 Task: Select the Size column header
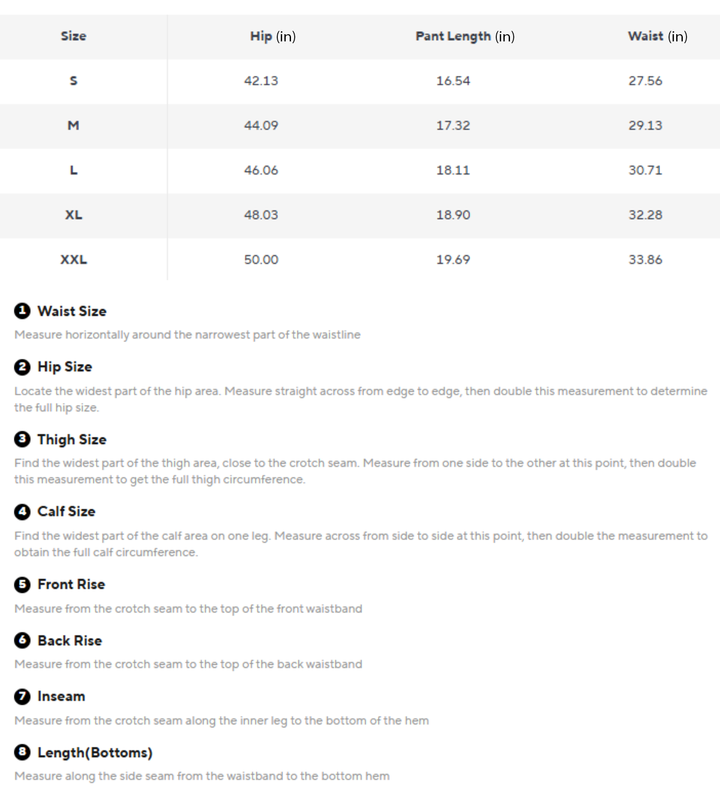pos(73,36)
